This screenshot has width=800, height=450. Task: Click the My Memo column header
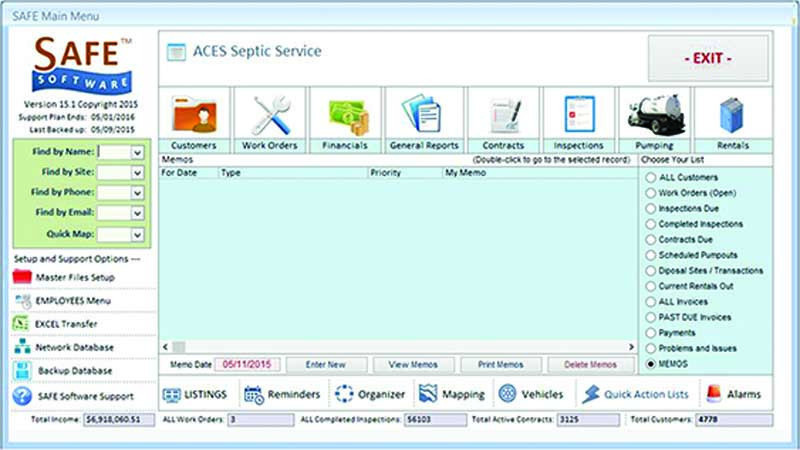pos(540,173)
